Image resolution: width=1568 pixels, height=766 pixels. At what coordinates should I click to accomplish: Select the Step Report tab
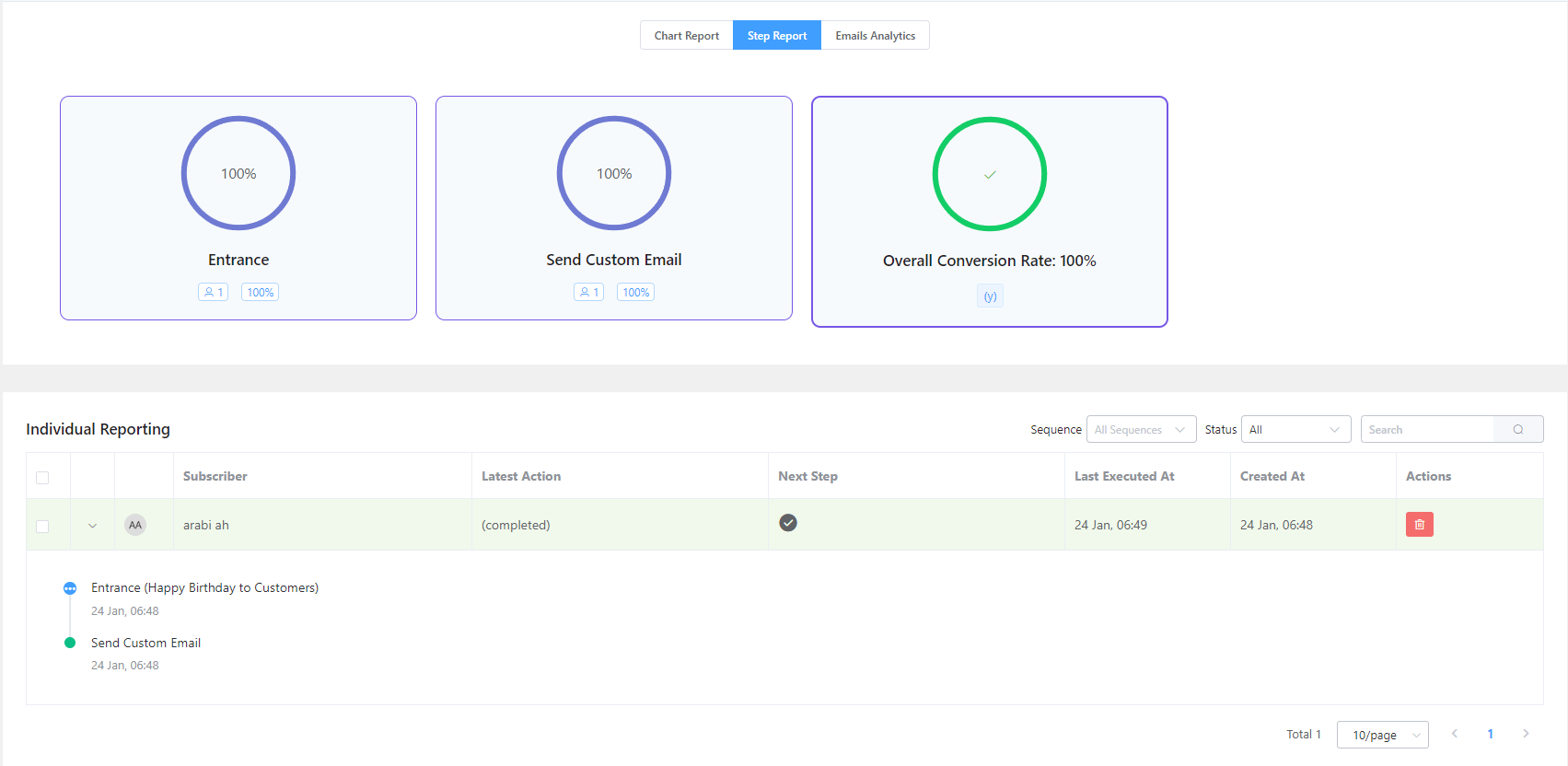(x=777, y=35)
